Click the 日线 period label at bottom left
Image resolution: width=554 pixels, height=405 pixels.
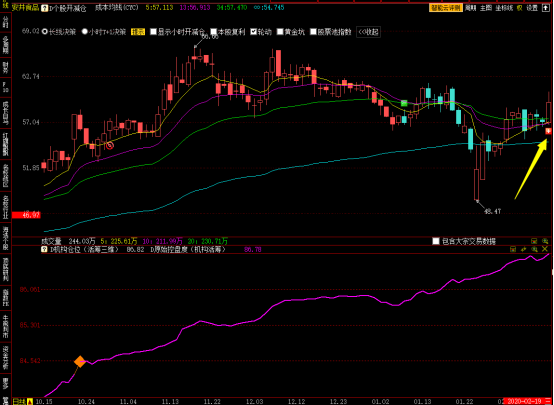[x=19, y=401]
